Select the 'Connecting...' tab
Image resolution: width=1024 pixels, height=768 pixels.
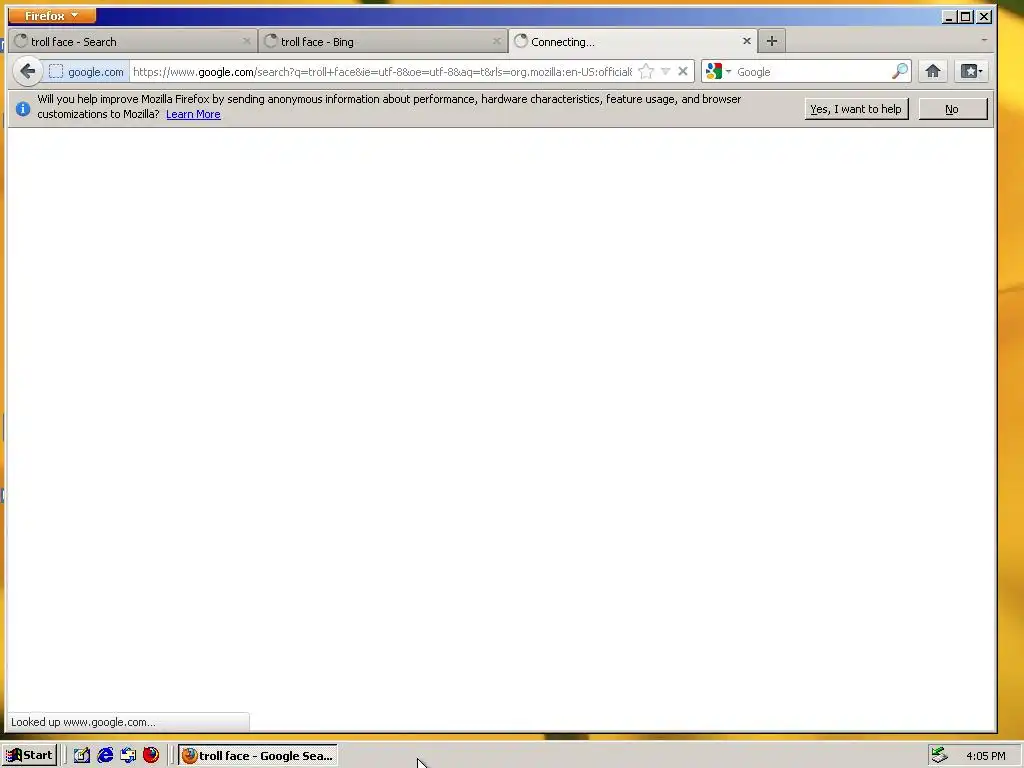[632, 41]
